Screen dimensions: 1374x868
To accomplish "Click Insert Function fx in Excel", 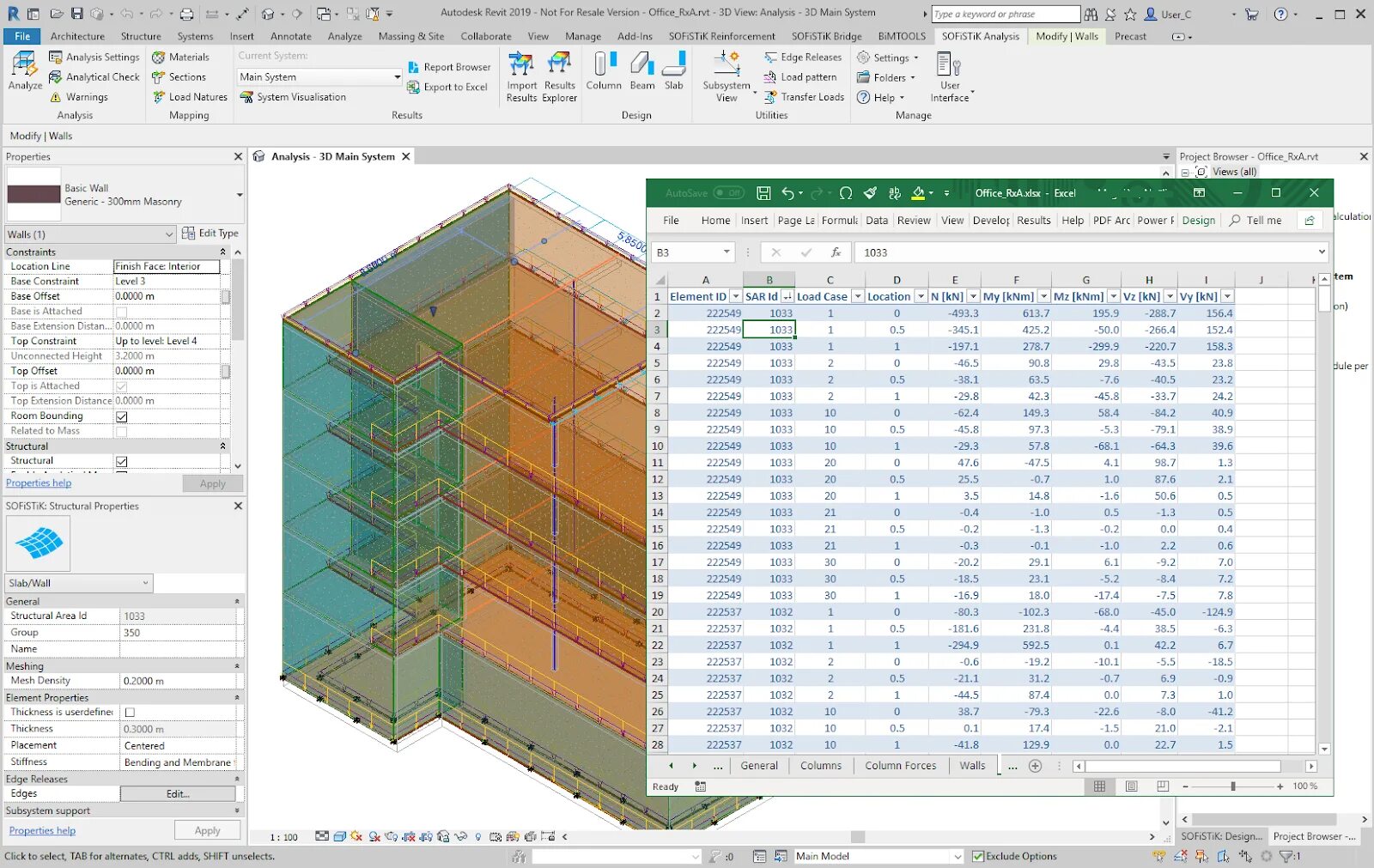I will 836,252.
